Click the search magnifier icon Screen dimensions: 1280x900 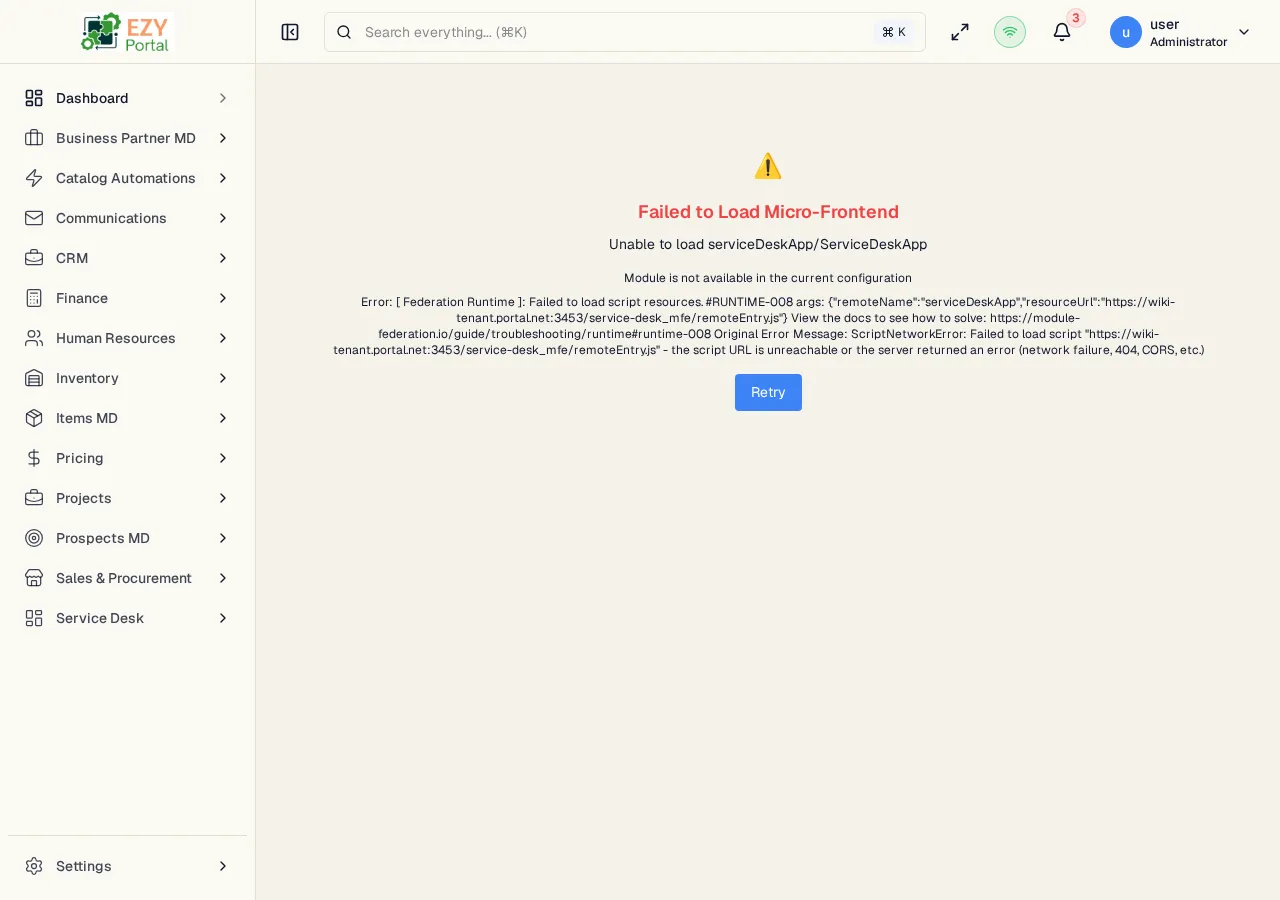coord(344,32)
